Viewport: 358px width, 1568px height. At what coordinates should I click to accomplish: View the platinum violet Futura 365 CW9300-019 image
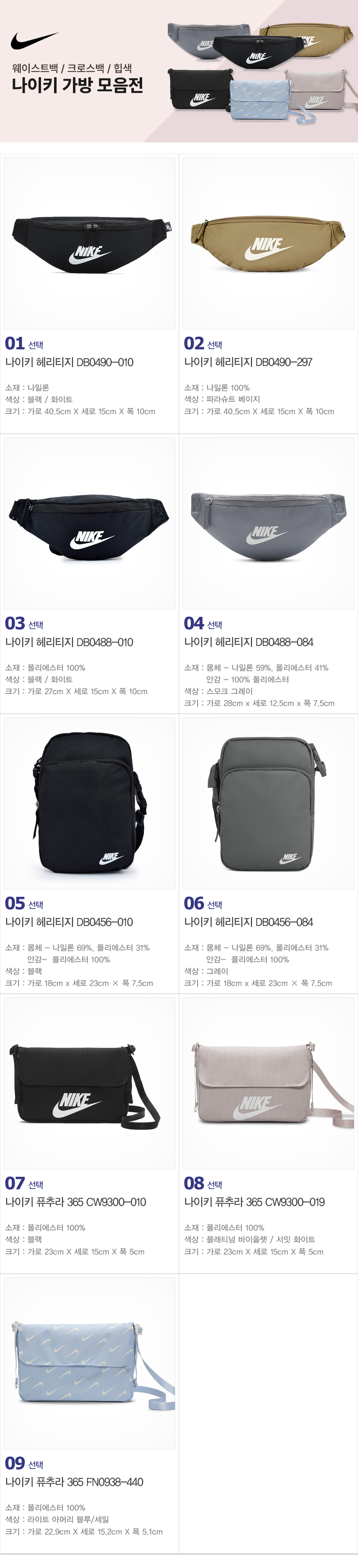pyautogui.click(x=268, y=1083)
